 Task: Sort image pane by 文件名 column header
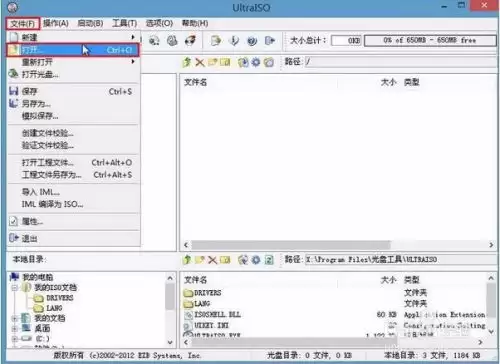coord(195,82)
